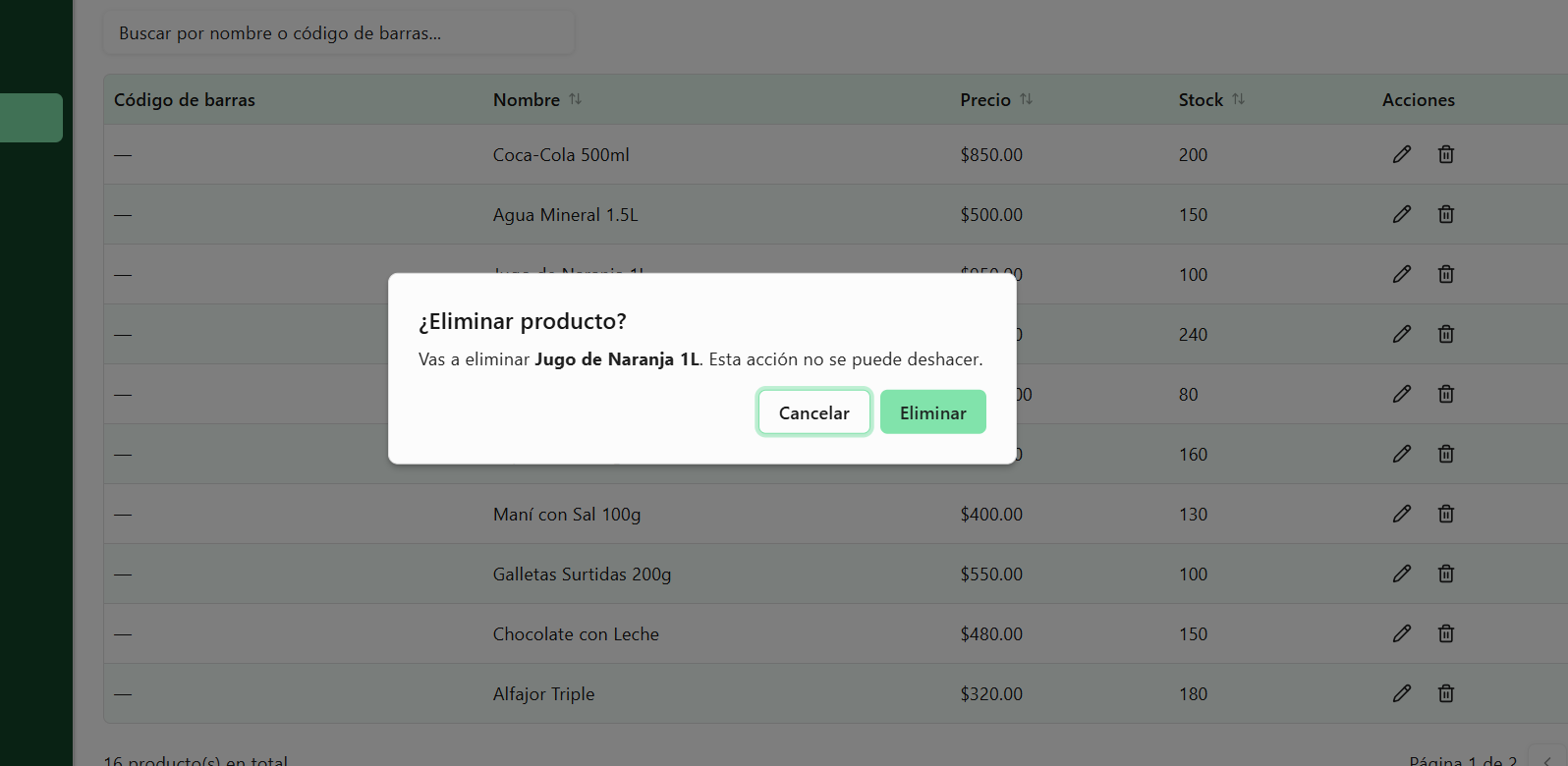Confirm with the Eliminar button

[933, 412]
